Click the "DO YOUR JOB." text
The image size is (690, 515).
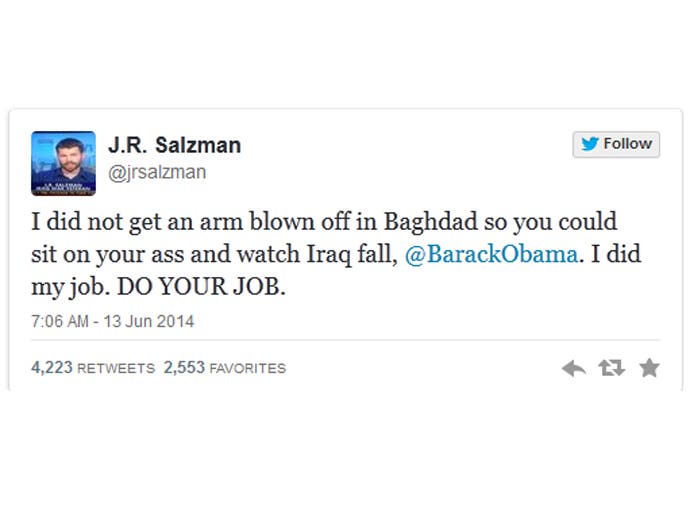[x=201, y=287]
